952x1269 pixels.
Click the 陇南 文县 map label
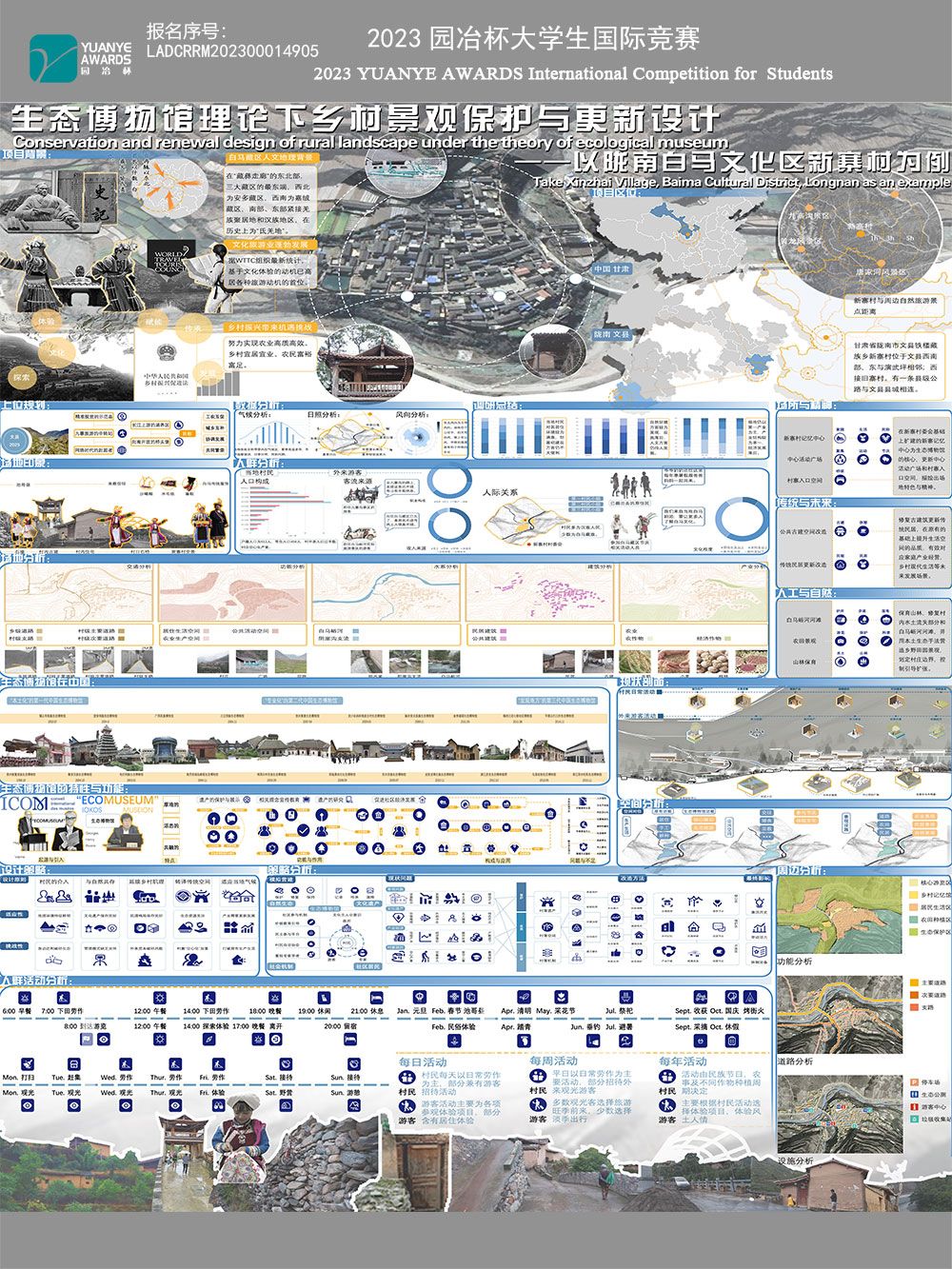pos(612,334)
